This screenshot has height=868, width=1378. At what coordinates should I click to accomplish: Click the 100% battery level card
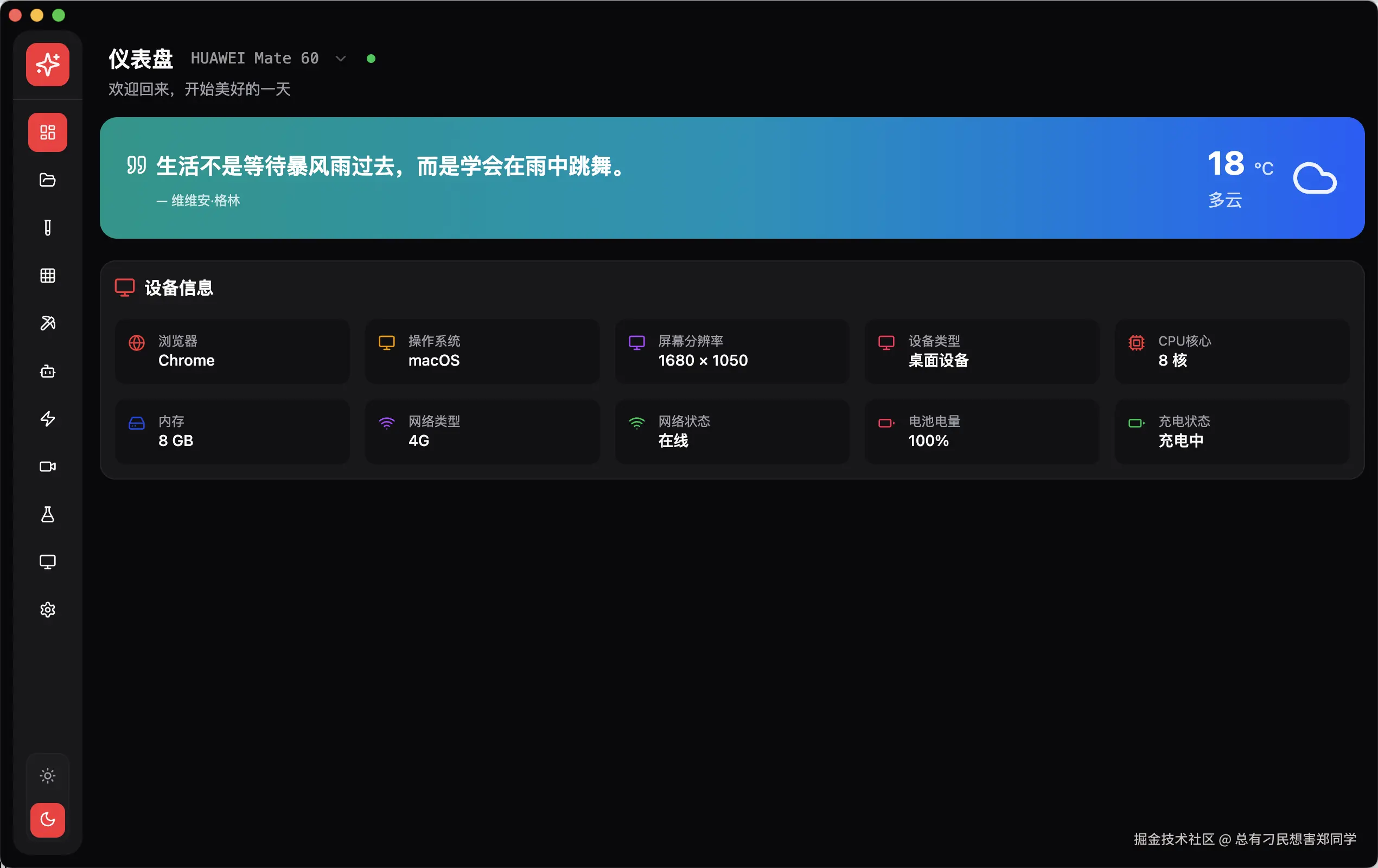click(x=981, y=431)
